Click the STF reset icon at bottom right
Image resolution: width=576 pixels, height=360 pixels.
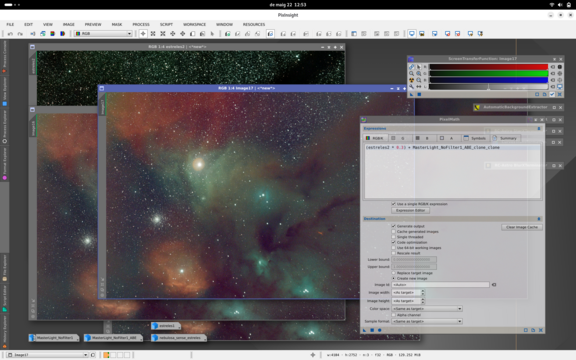(x=559, y=94)
